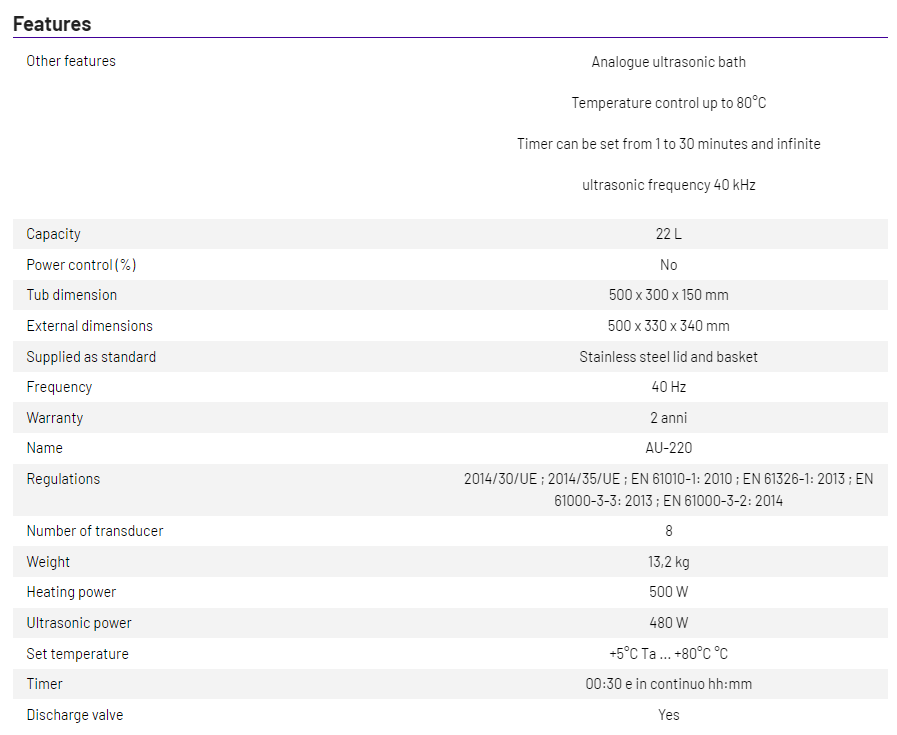
Task: Click the 'External dimensions' row label
Action: [x=89, y=326]
